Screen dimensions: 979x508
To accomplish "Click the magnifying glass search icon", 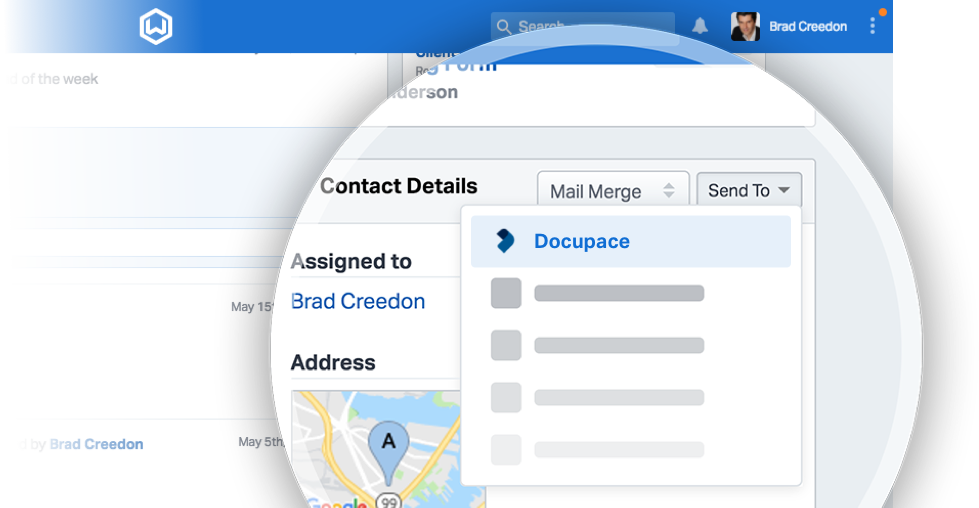I will [504, 27].
